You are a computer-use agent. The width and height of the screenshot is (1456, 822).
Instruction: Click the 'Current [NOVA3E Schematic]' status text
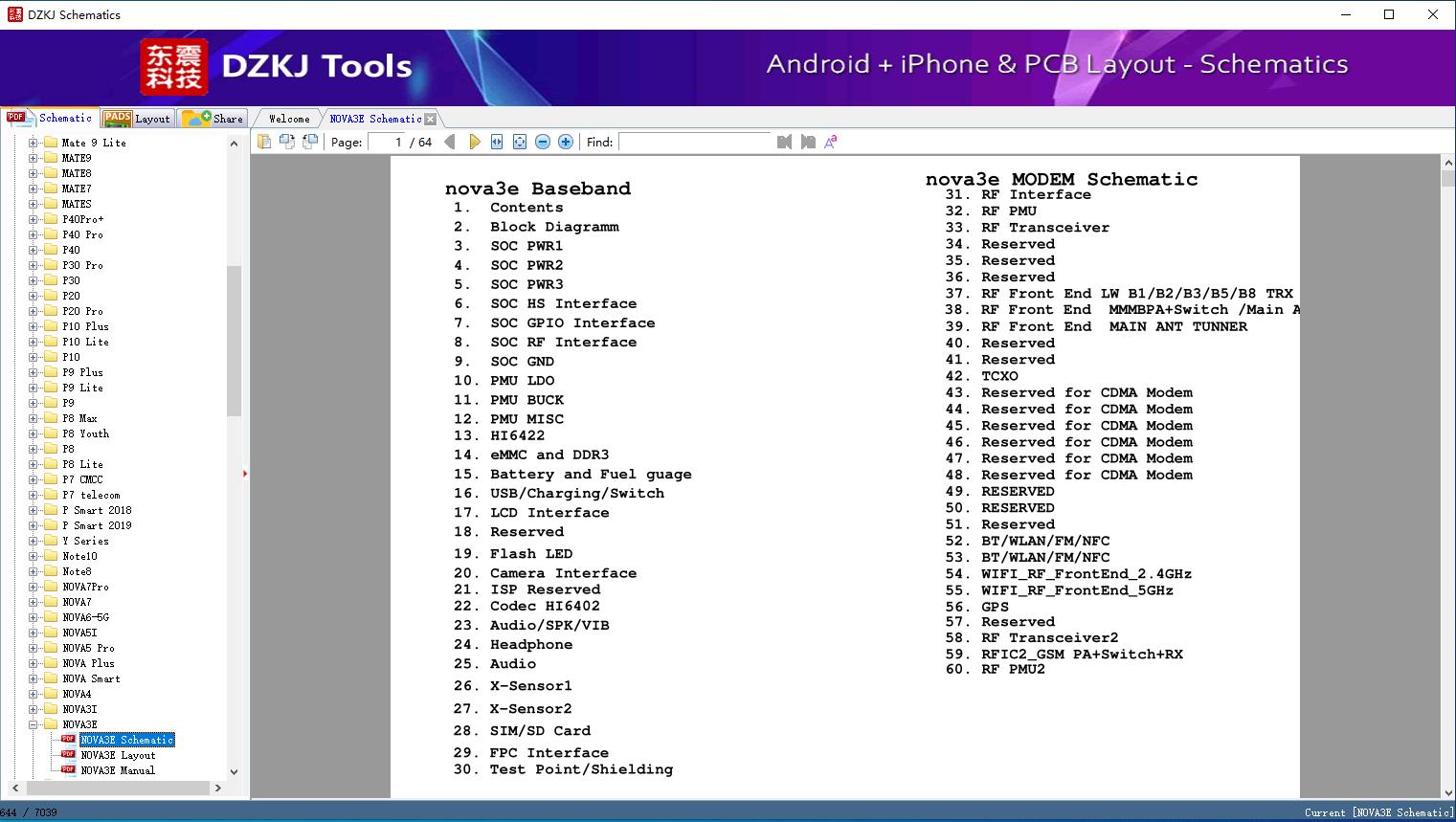1378,812
